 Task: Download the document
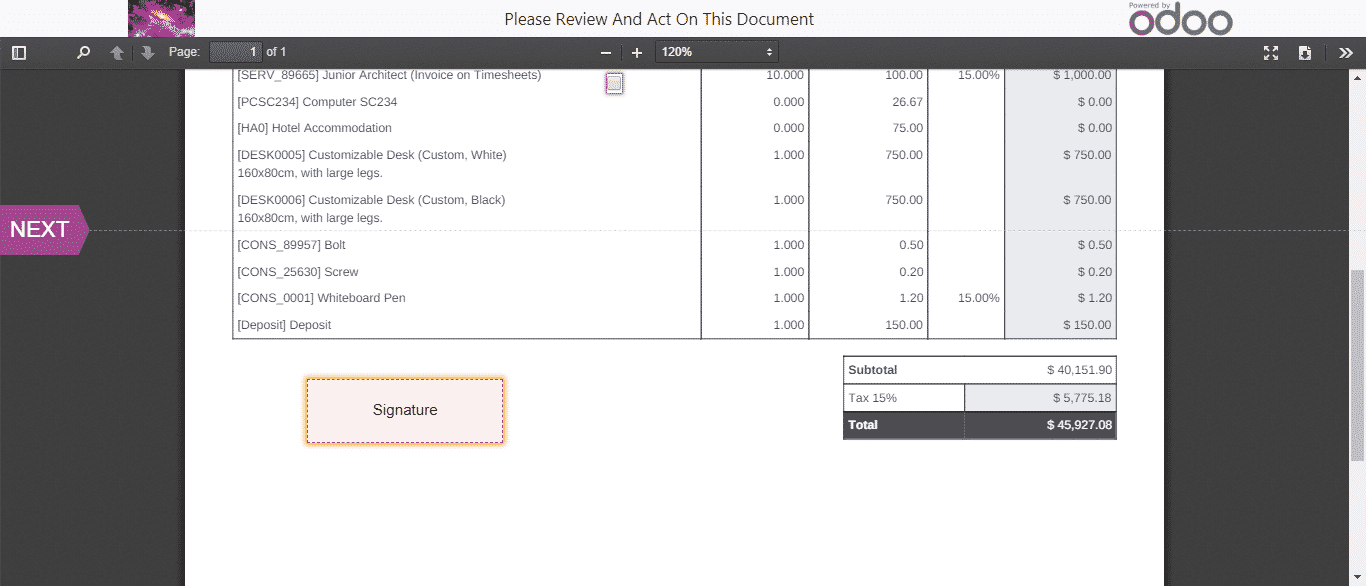[1305, 53]
